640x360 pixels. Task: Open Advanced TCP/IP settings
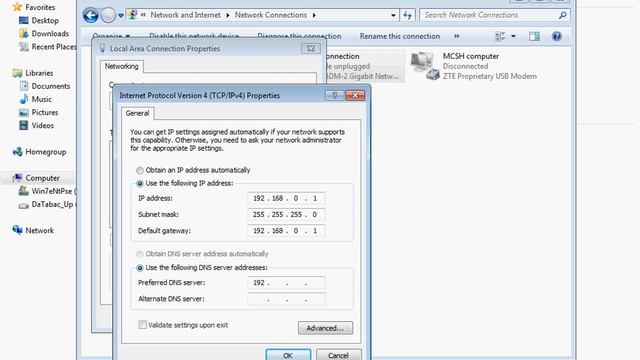click(325, 328)
